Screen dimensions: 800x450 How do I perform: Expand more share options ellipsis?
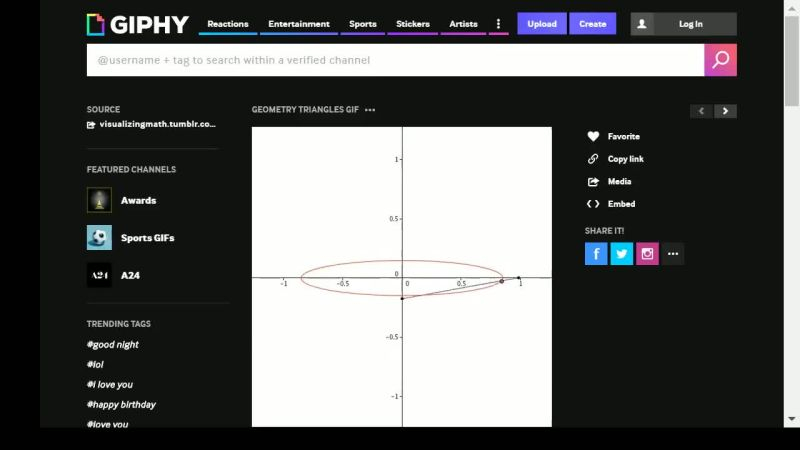673,254
